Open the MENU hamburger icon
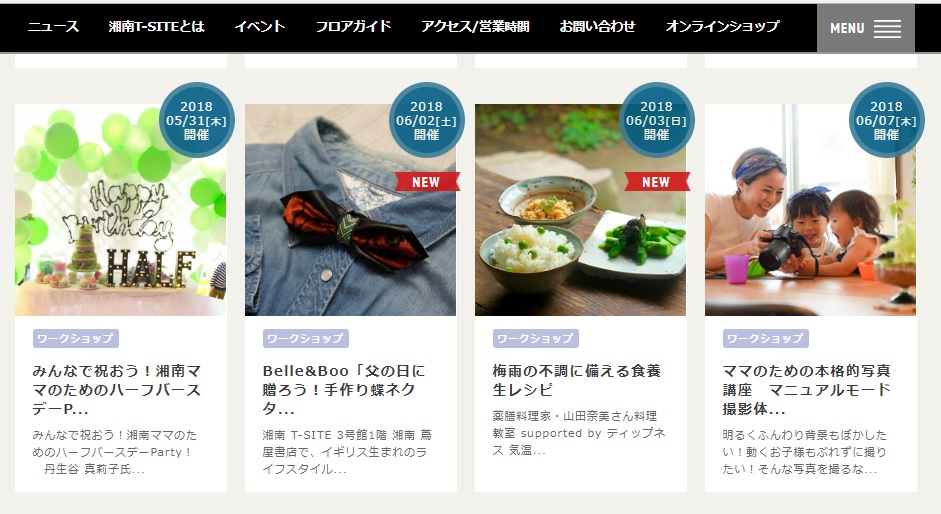 pyautogui.click(x=865, y=28)
